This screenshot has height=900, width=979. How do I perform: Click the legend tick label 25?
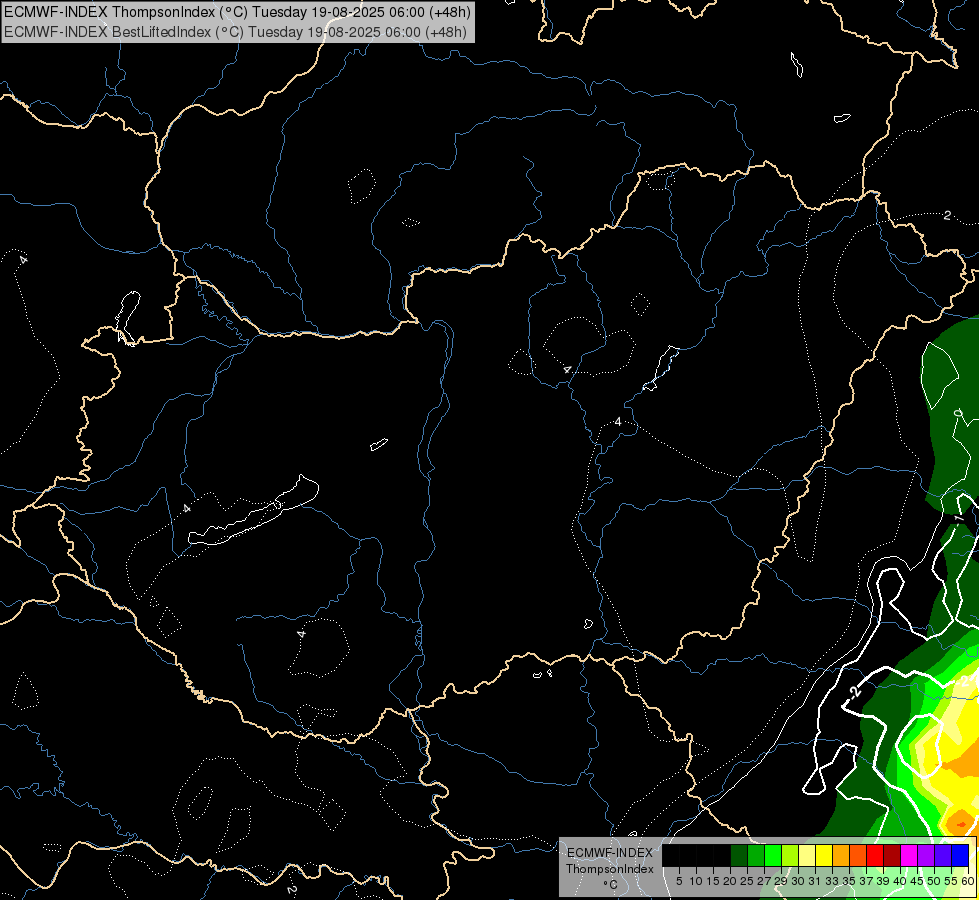pos(747,881)
